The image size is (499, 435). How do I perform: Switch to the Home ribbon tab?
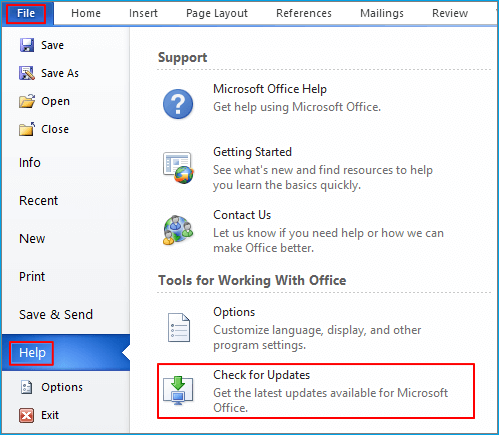point(86,13)
